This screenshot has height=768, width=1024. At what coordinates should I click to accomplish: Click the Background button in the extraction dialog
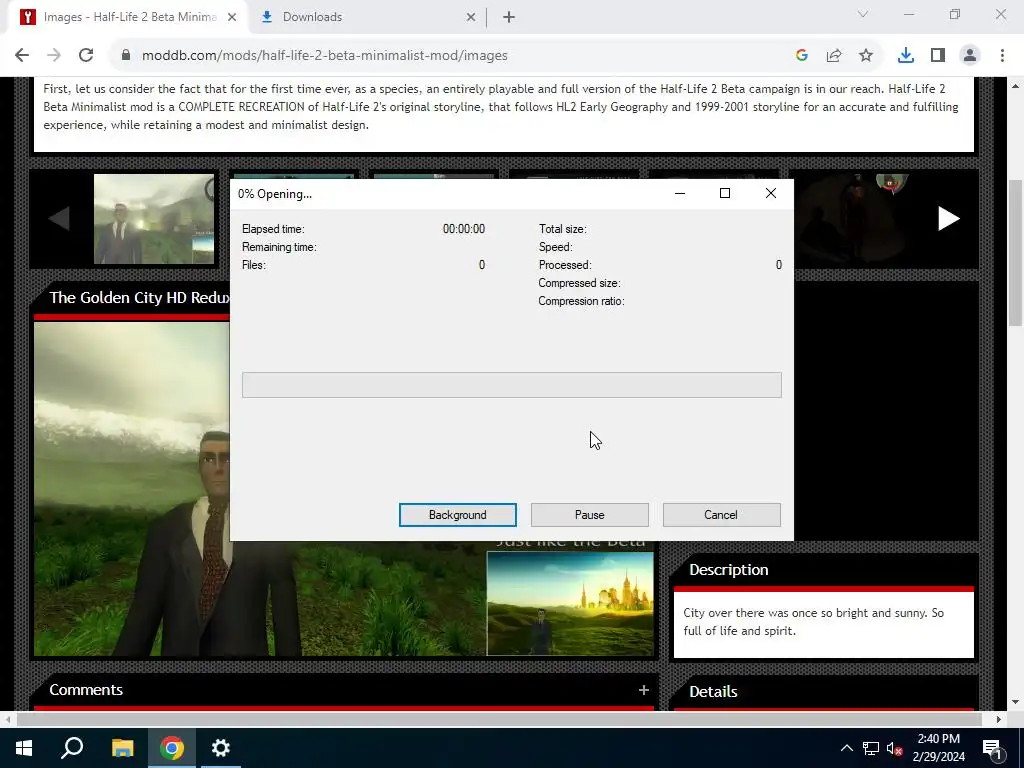(458, 515)
